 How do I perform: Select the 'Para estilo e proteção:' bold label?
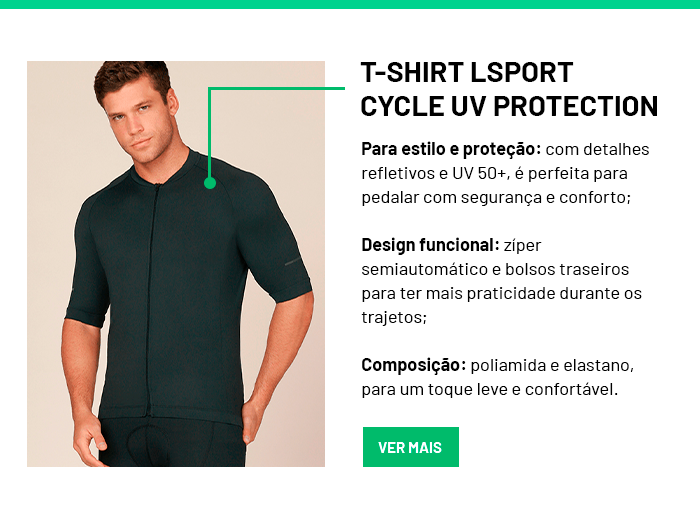click(x=451, y=149)
